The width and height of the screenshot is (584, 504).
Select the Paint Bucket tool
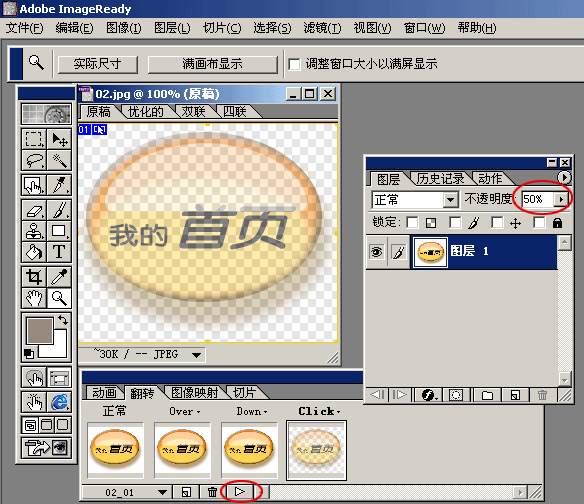coord(34,252)
